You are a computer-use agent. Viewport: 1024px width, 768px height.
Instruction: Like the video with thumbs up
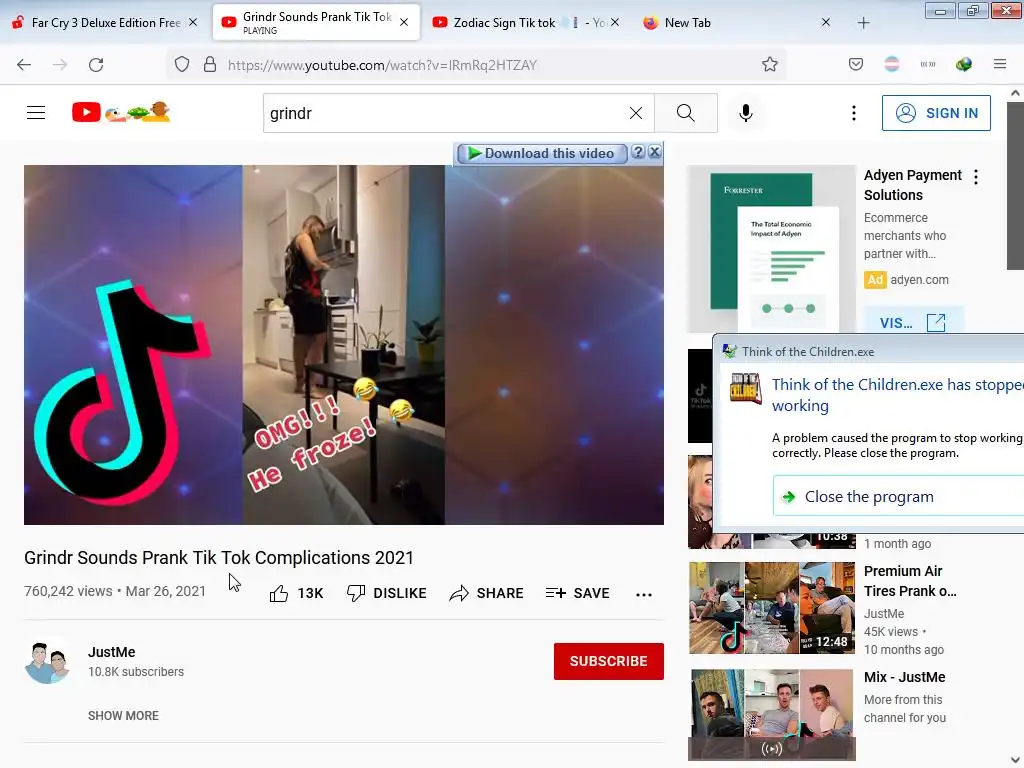(279, 593)
